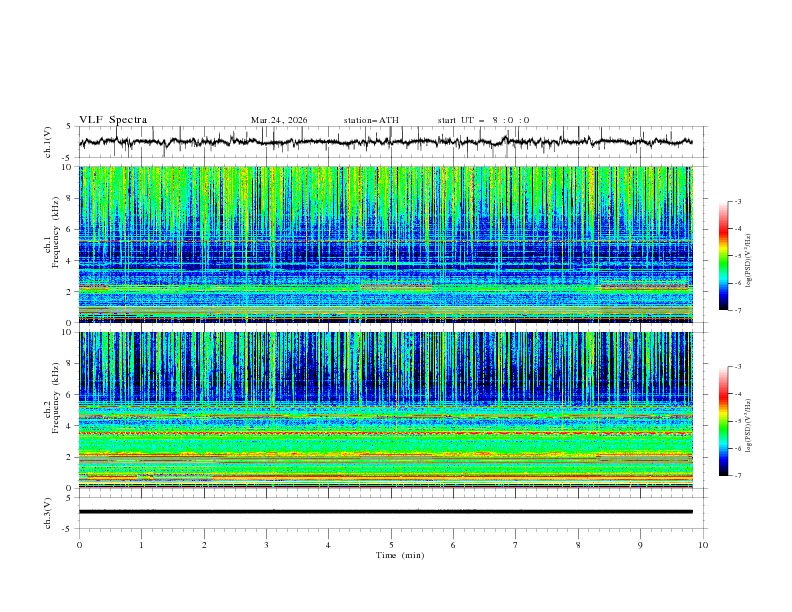Click the "station=ATH" label
The image size is (792, 612).
[371, 120]
